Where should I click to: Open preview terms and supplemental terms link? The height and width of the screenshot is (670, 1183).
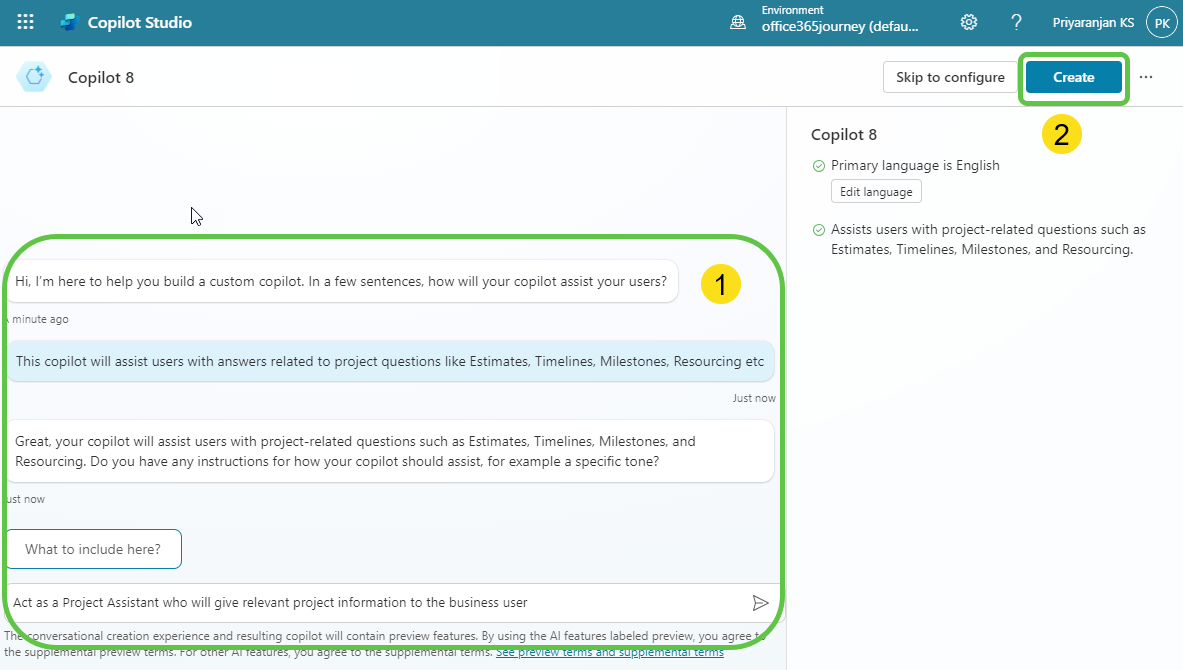pos(609,652)
